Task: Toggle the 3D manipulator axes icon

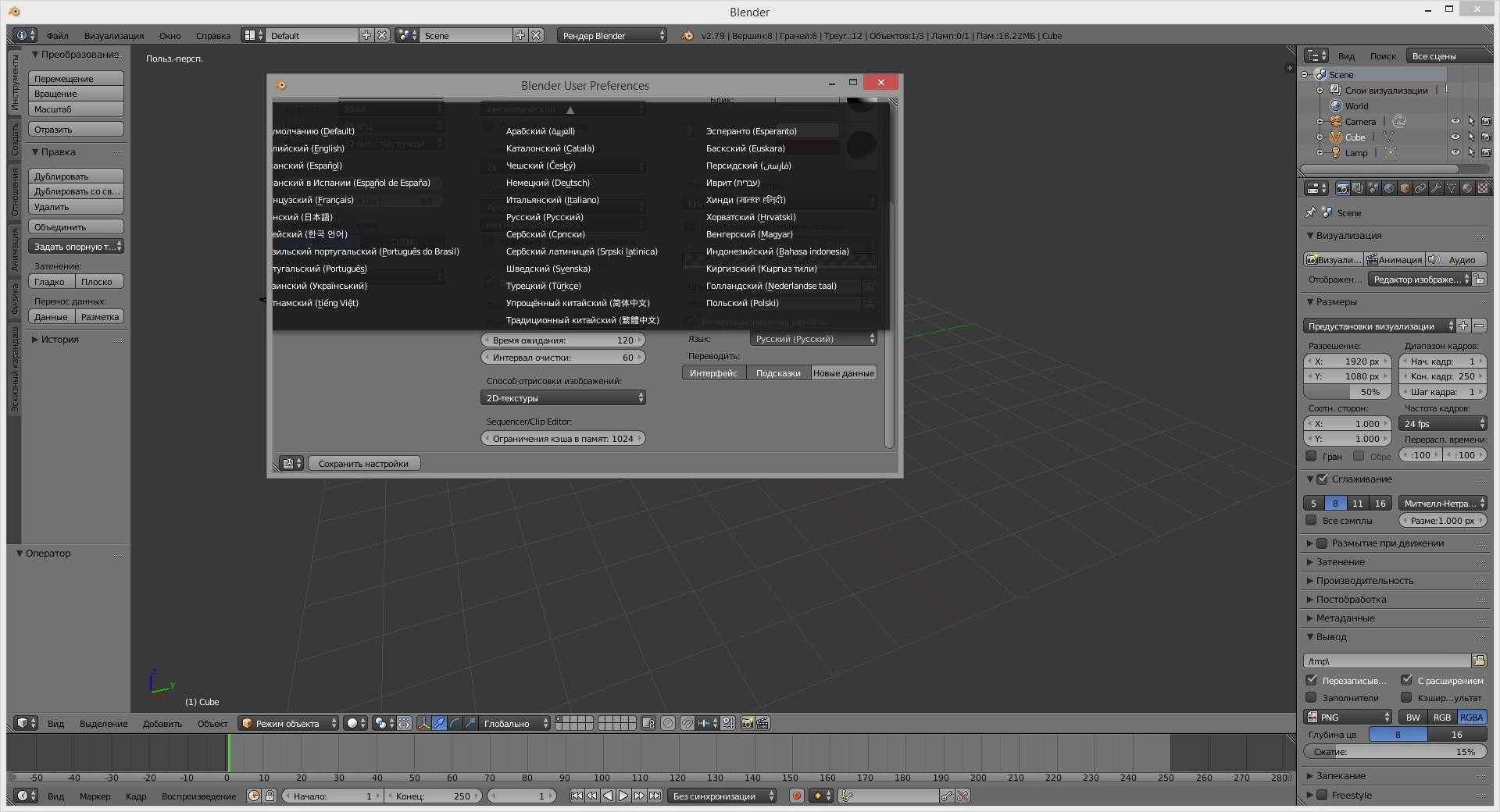Action: (x=423, y=723)
